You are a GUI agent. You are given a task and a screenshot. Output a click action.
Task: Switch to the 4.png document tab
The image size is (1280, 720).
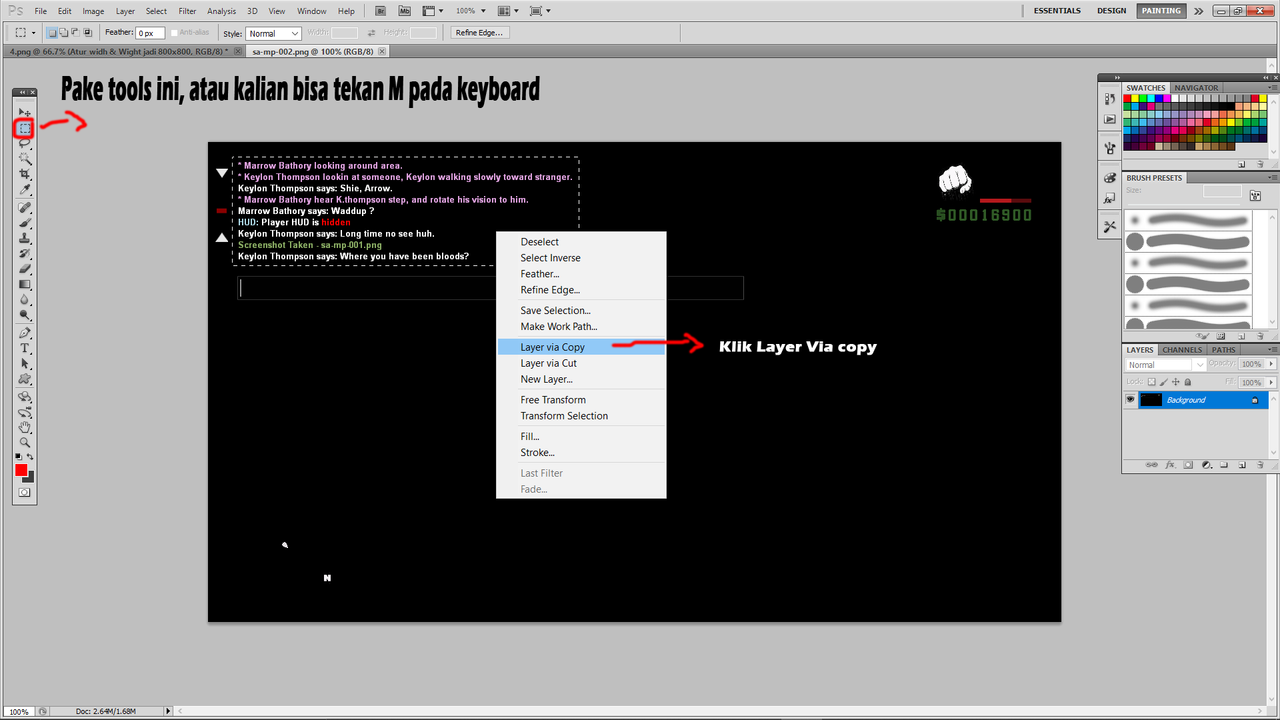120,50
